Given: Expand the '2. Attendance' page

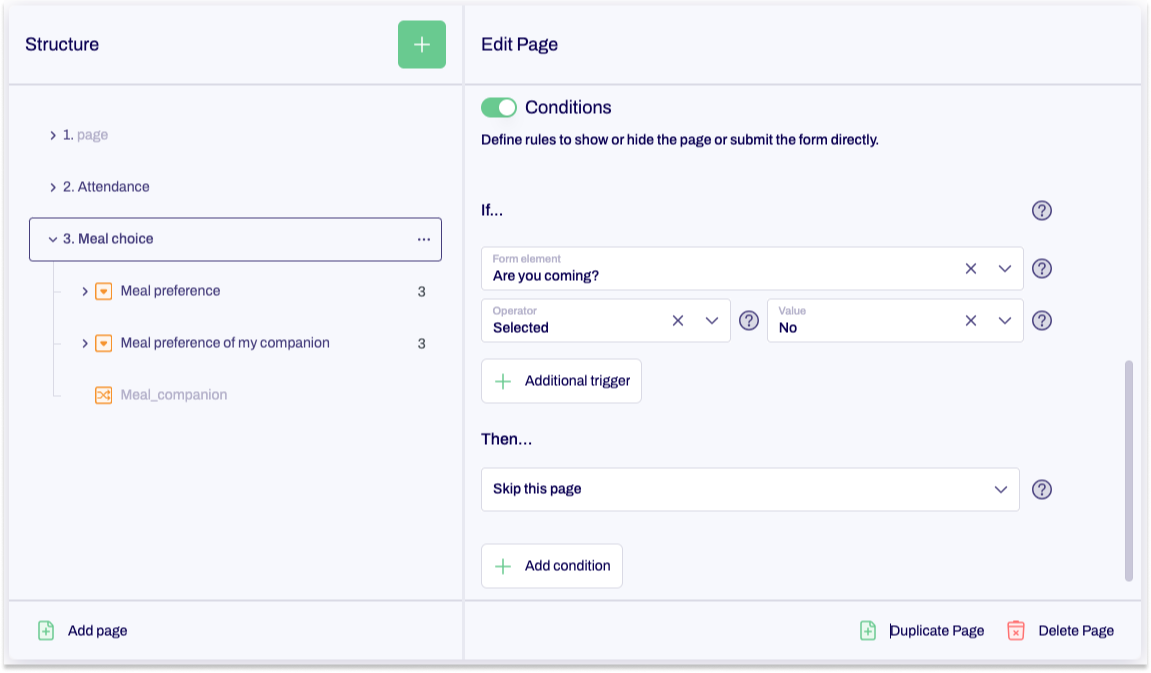Looking at the screenshot, I should point(54,186).
